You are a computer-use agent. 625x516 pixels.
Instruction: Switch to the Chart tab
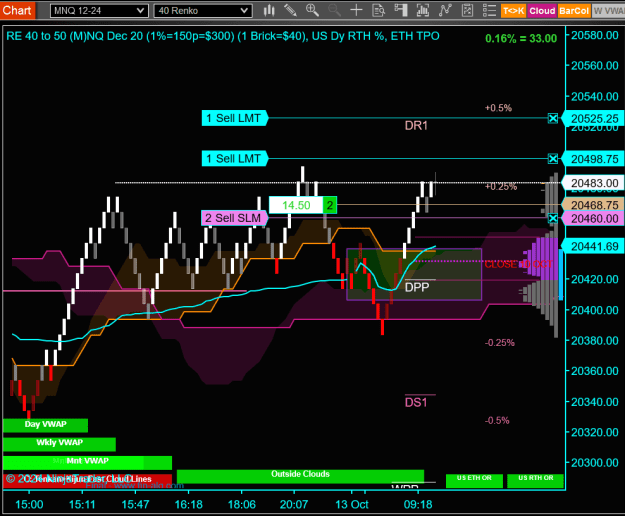point(17,10)
